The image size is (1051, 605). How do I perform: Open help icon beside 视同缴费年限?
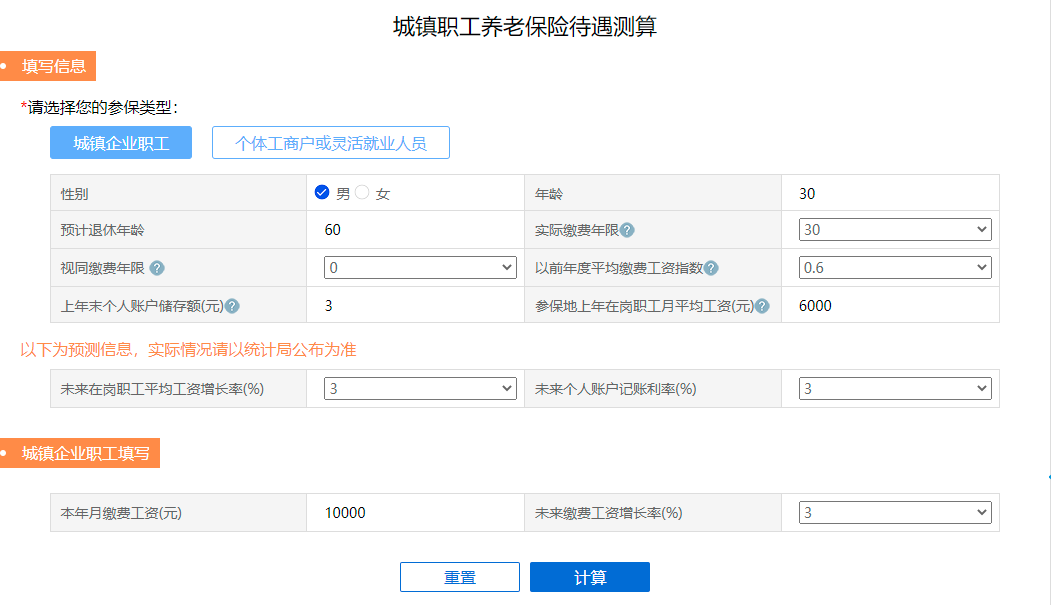157,268
